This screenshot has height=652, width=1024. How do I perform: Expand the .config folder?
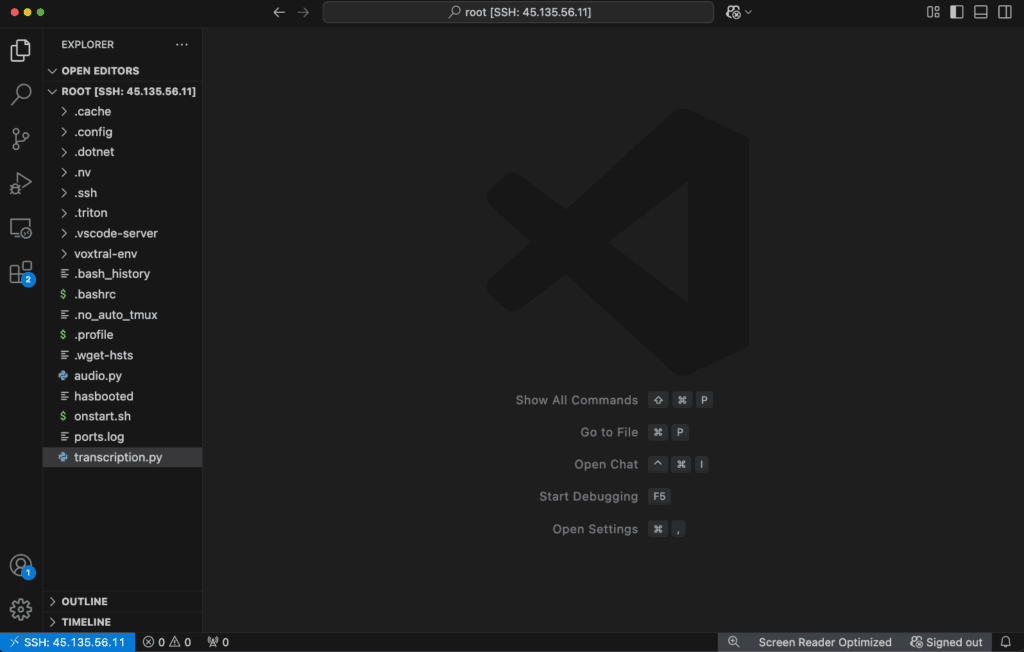tap(122, 131)
